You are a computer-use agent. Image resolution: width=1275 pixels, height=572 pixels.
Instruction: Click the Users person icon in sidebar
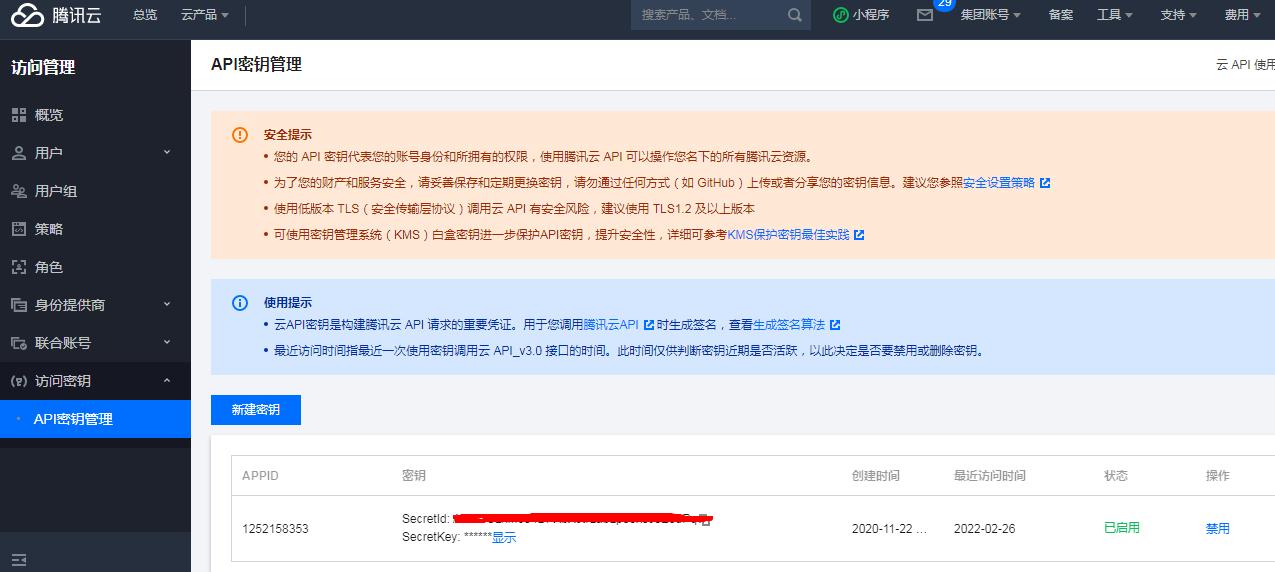tap(19, 153)
